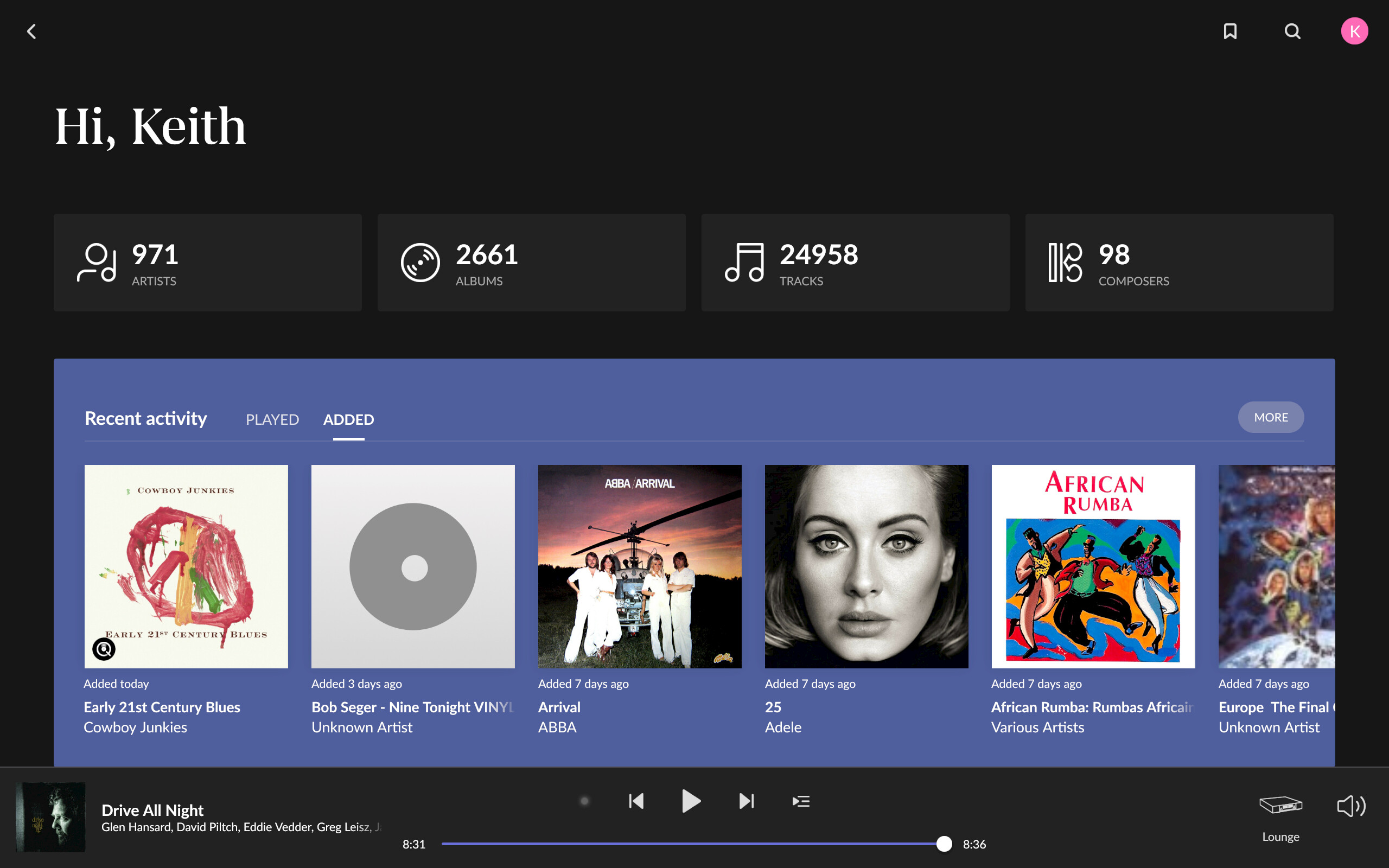Click the Arrival album title
This screenshot has height=868, width=1389.
pos(559,707)
